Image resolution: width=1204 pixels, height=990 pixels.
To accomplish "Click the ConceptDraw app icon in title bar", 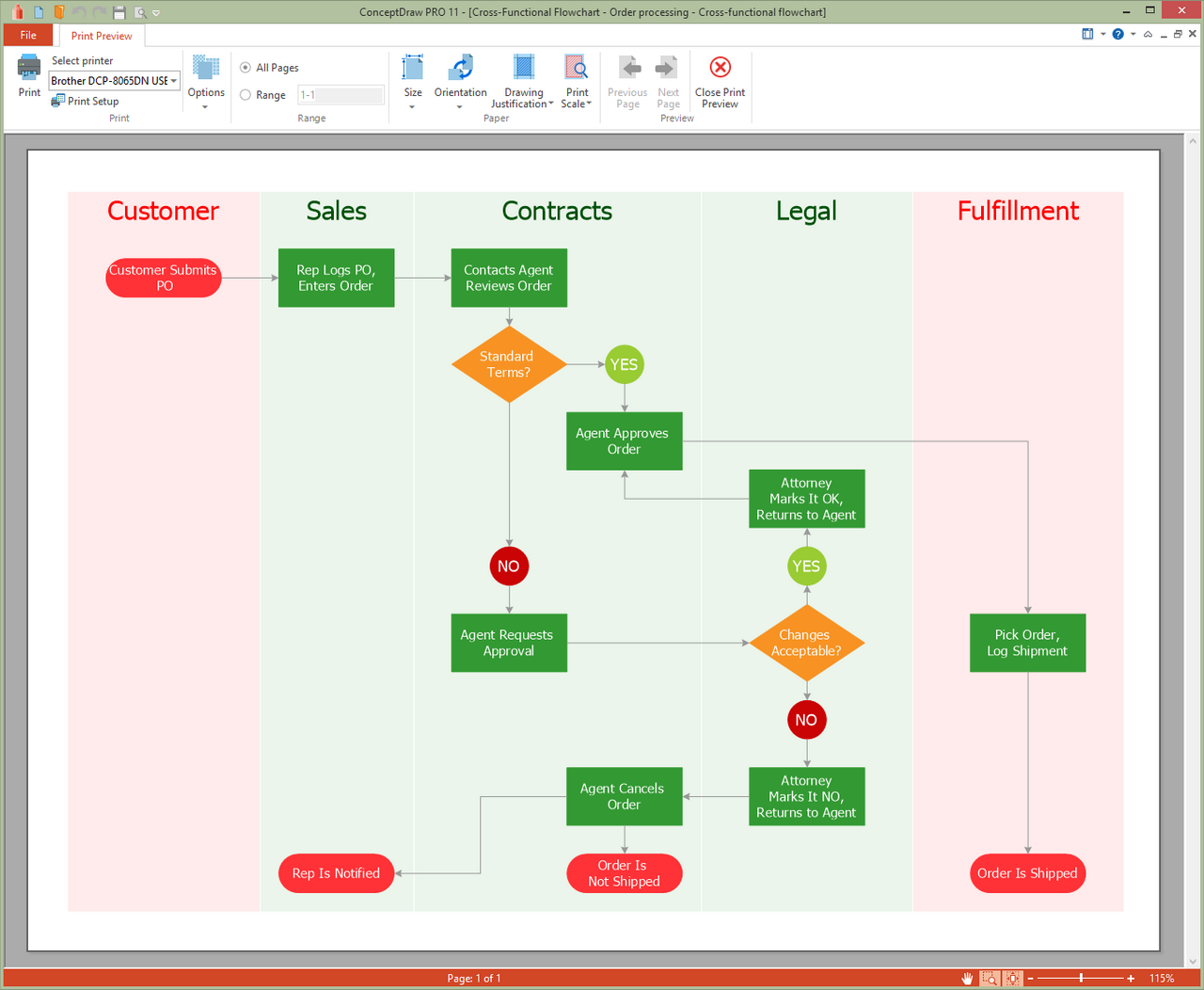I will click(17, 12).
